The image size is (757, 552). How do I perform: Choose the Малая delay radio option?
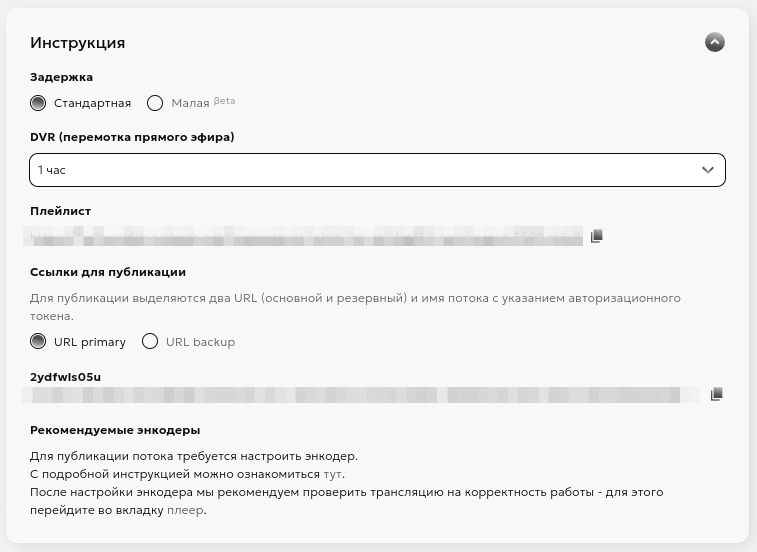[x=155, y=103]
